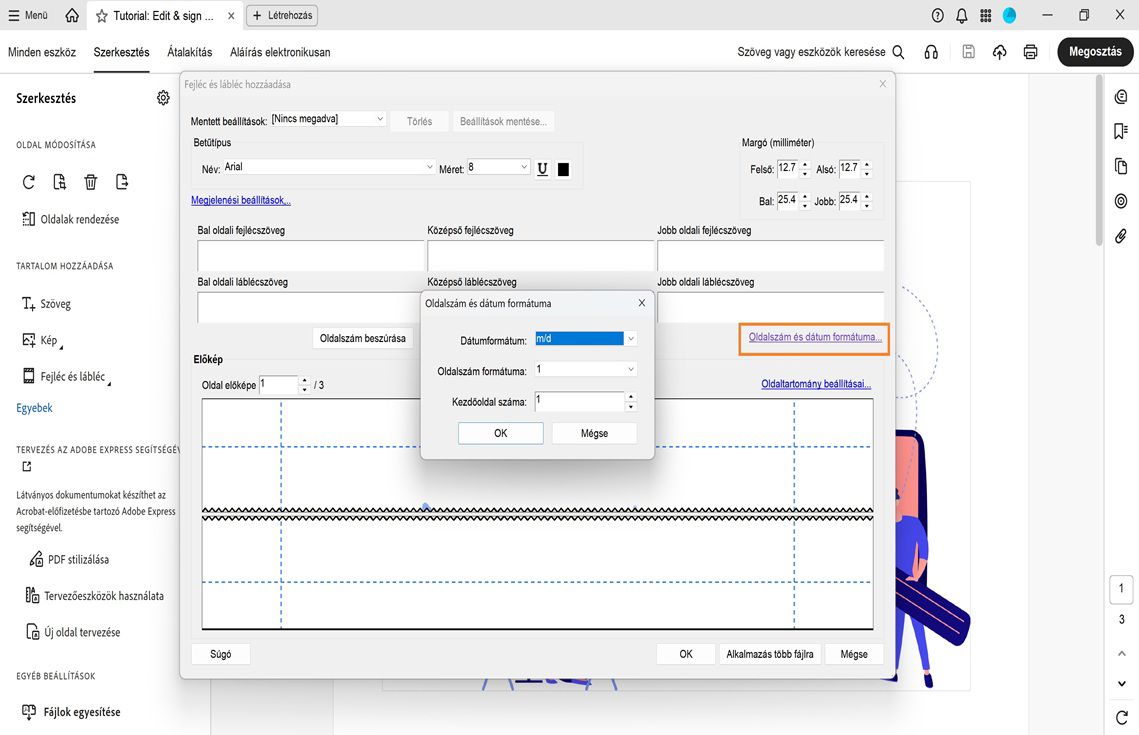
Task: Click the search magnifier icon
Action: coord(899,52)
